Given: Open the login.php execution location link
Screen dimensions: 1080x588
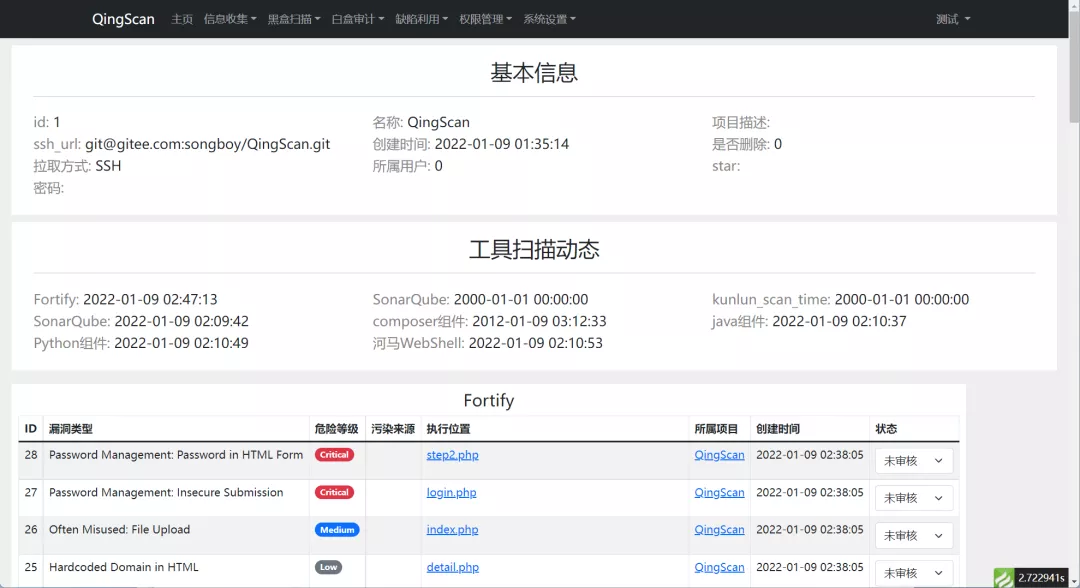Looking at the screenshot, I should (452, 492).
